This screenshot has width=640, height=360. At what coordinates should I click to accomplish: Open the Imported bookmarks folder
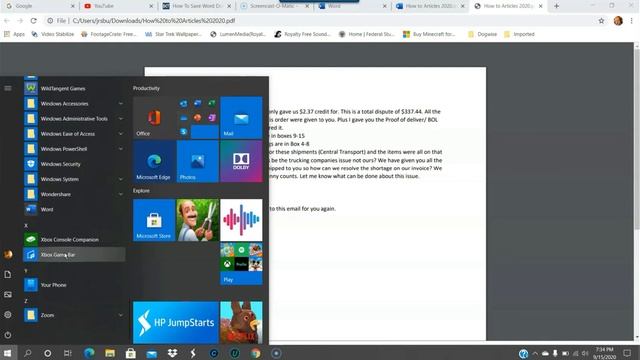519,34
